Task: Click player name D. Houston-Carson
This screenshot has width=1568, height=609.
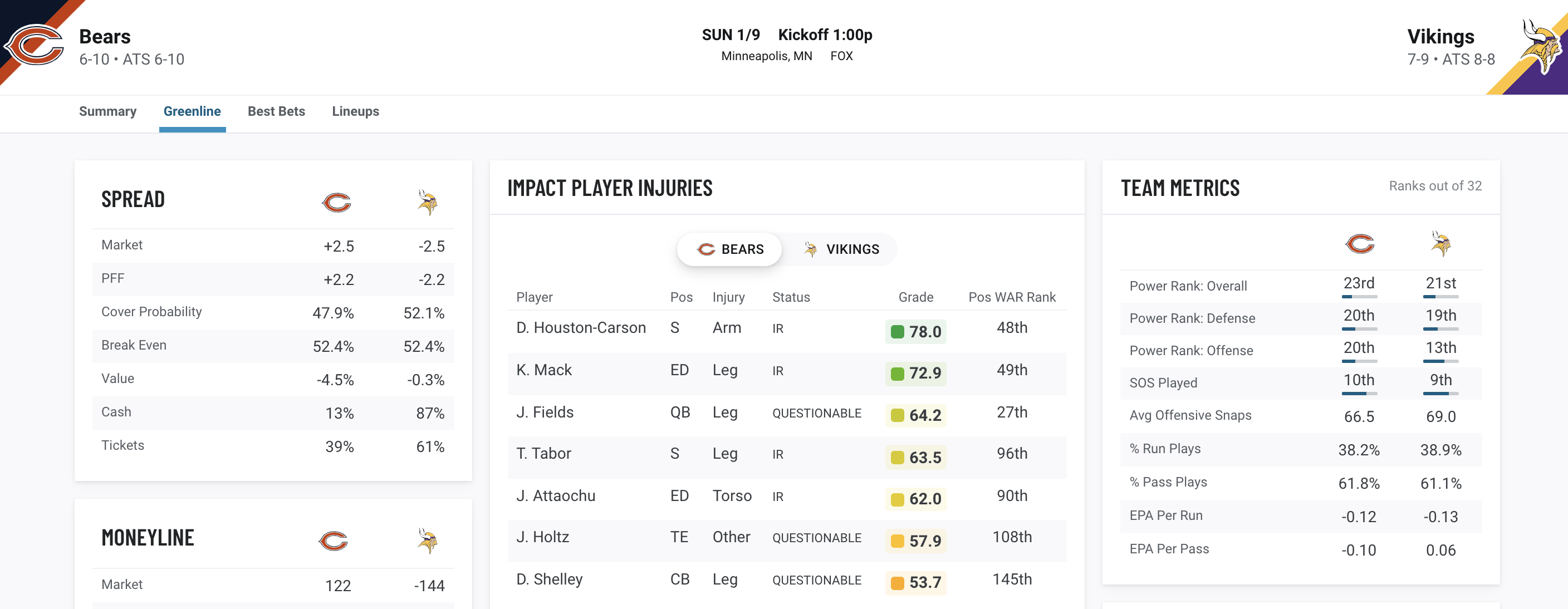Action: point(581,328)
